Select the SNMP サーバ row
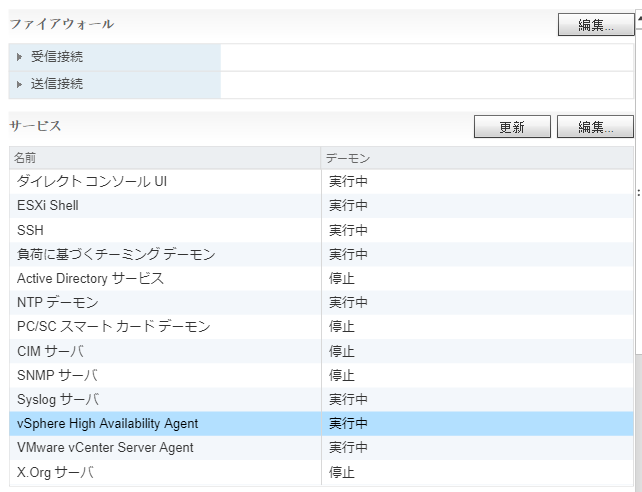Viewport: 642px width, 492px height. pos(321,375)
